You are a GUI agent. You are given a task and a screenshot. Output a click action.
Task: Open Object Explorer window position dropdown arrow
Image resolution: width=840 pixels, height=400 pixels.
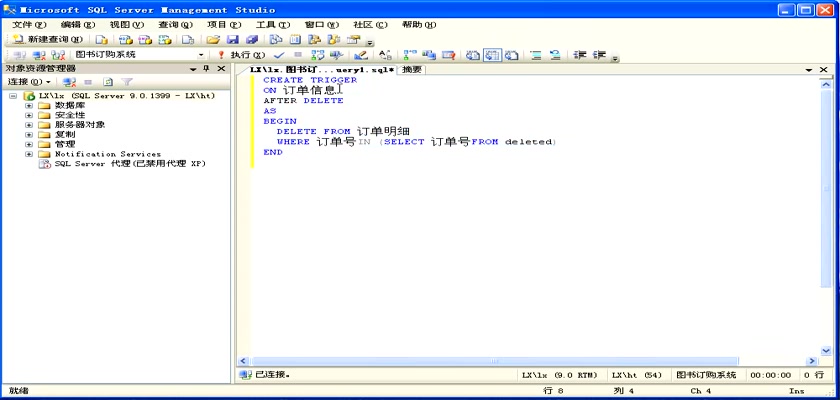[x=193, y=69]
